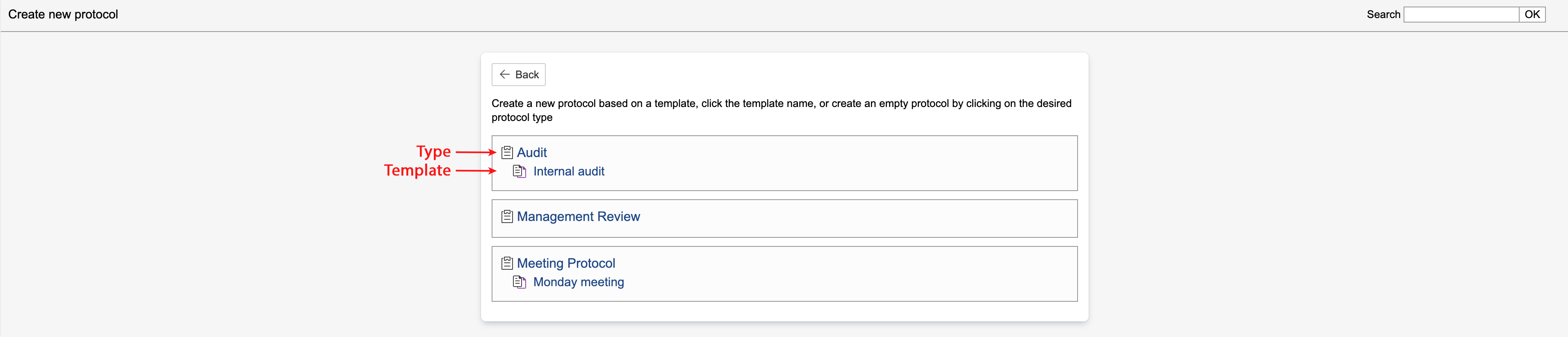1568x337 pixels.
Task: Click the Monday meeting template icon
Action: pos(519,282)
